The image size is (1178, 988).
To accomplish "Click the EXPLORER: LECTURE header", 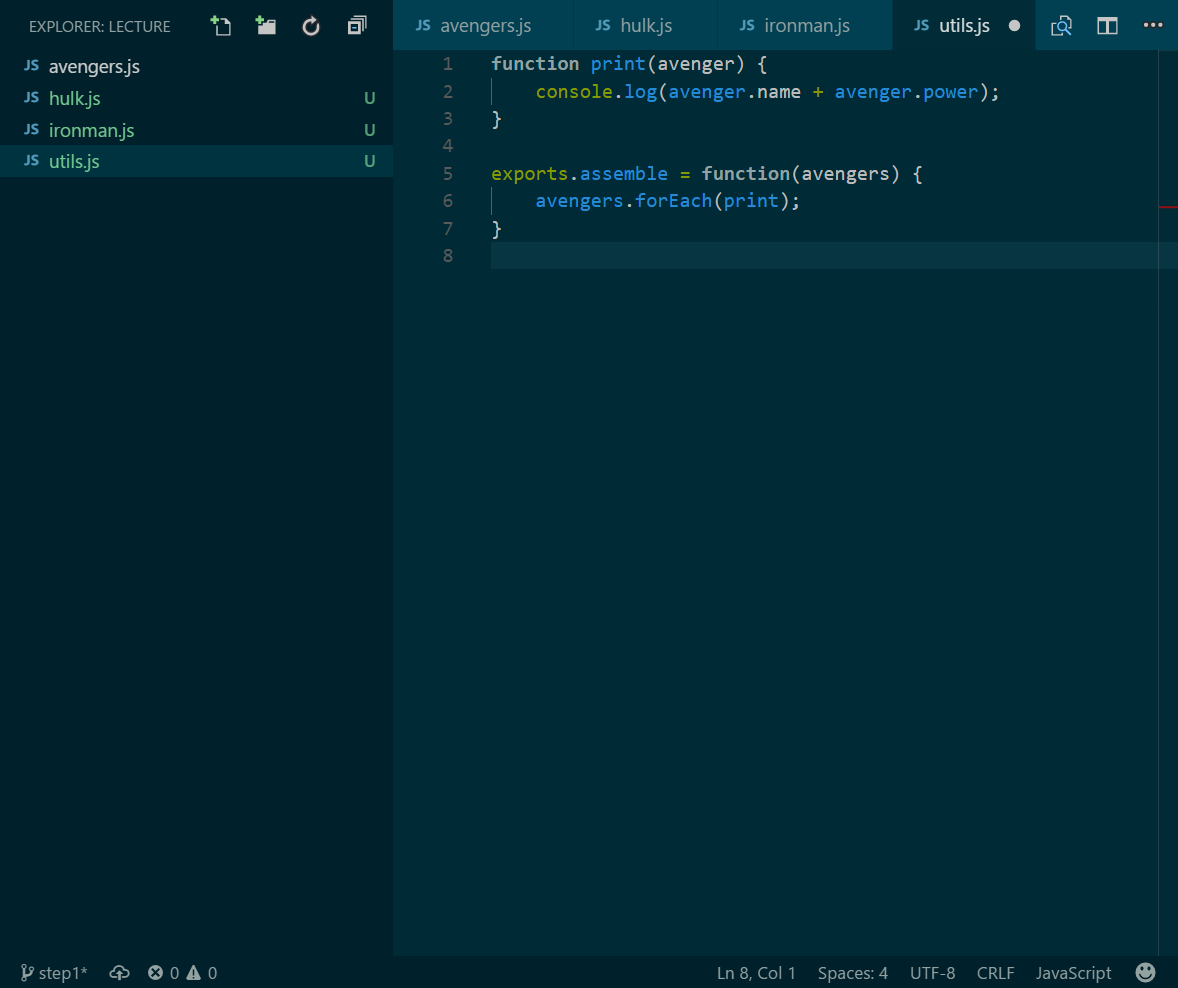I will coord(100,26).
